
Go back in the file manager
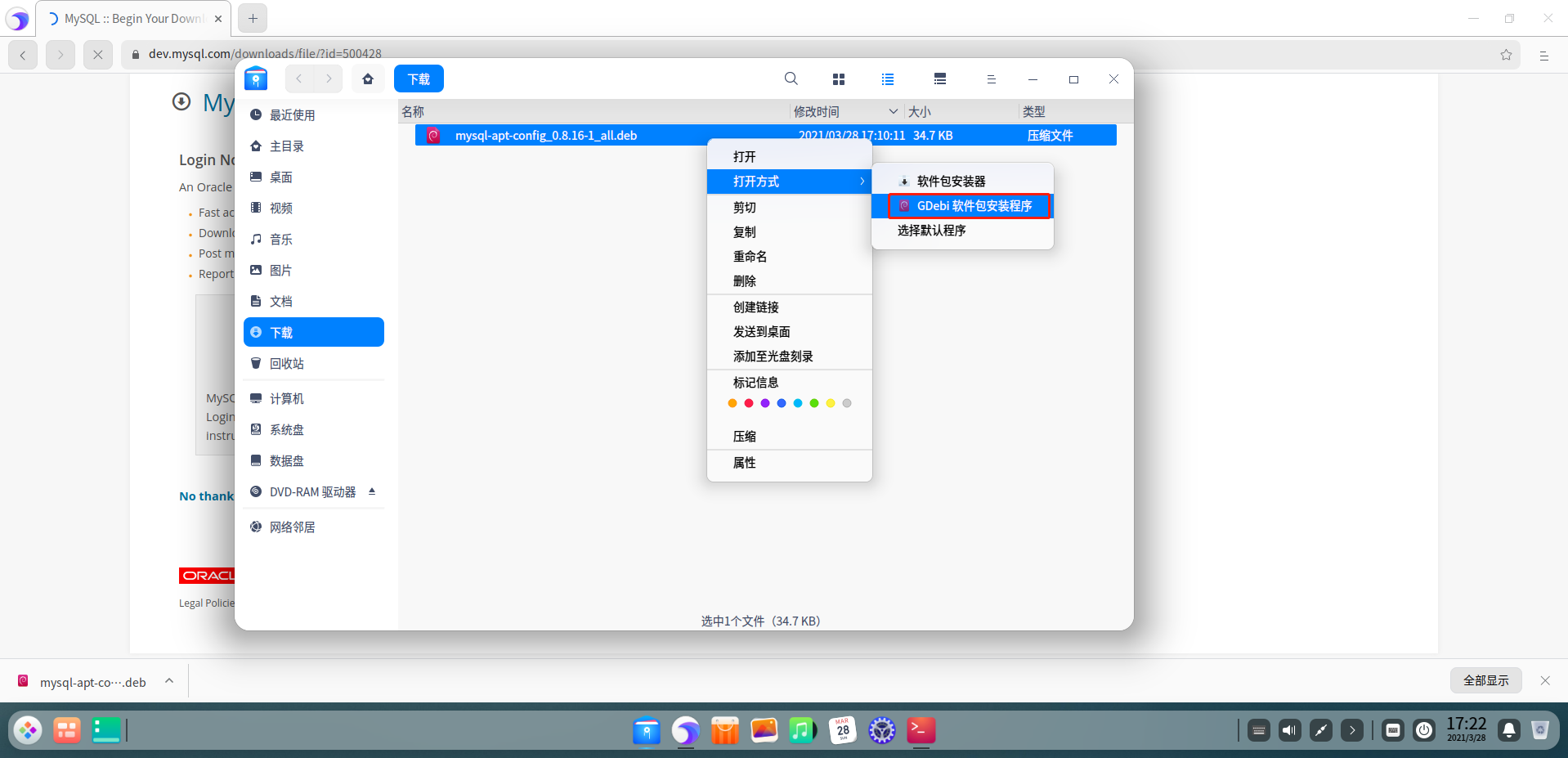pyautogui.click(x=299, y=78)
